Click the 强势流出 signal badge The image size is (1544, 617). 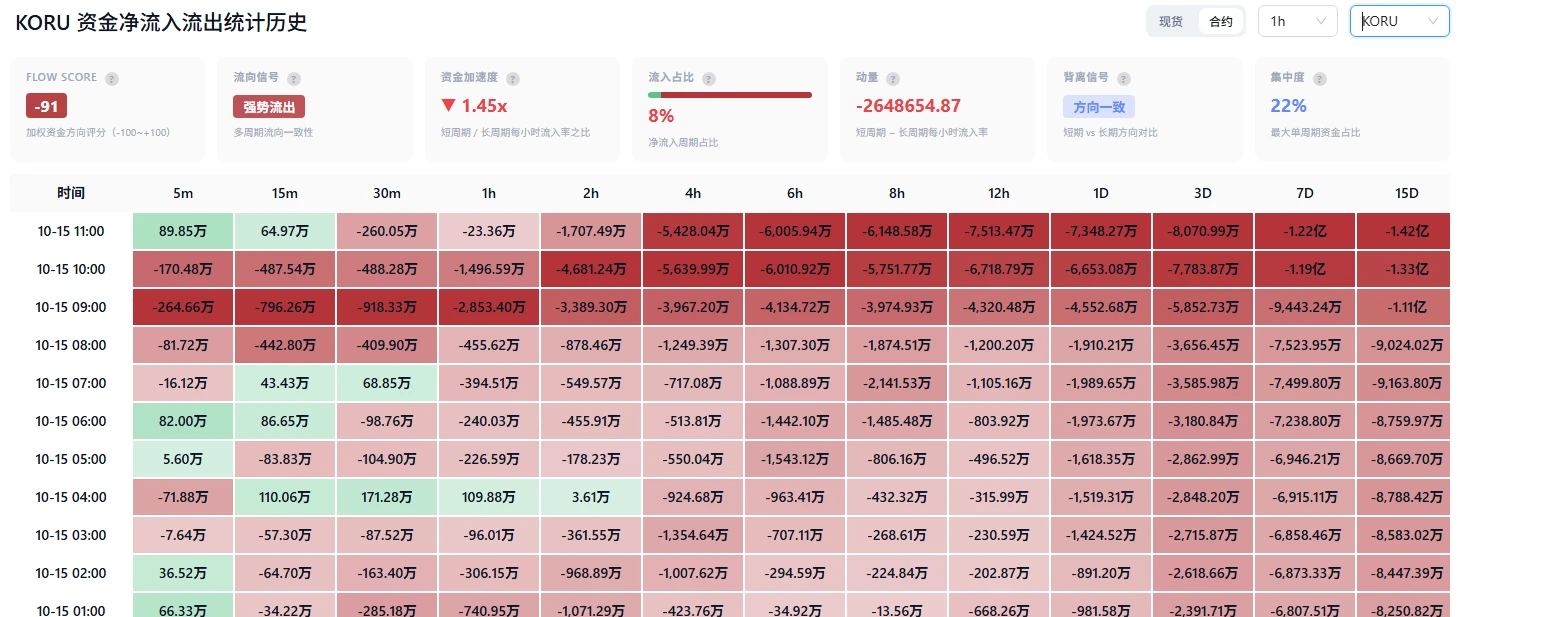(269, 107)
